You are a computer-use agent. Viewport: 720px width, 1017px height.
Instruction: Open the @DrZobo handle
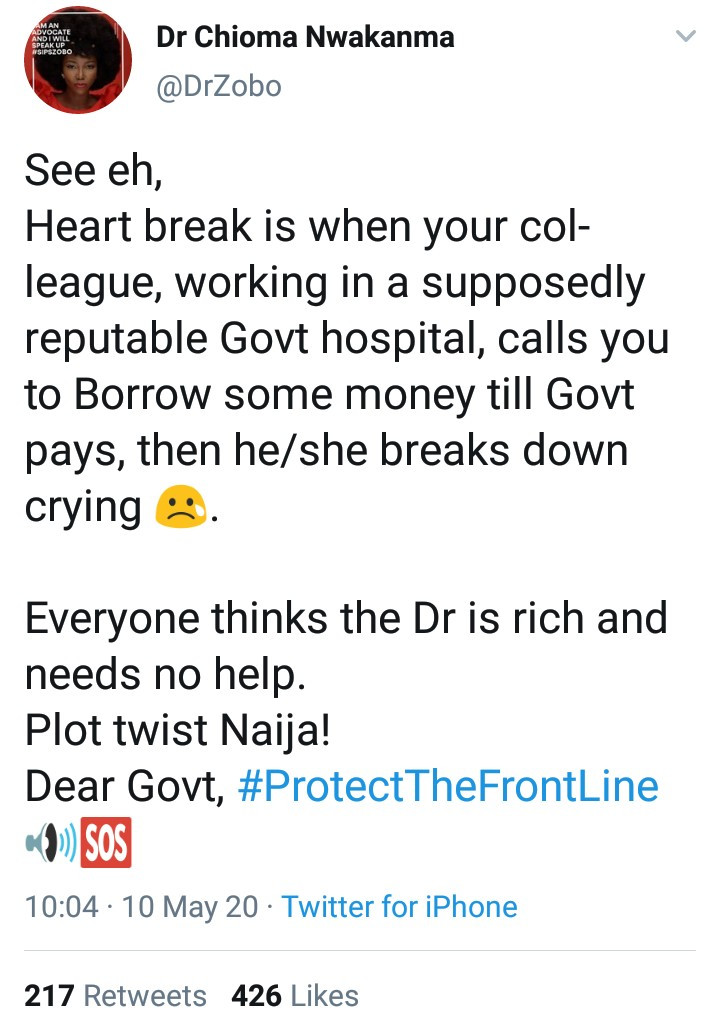click(x=219, y=86)
